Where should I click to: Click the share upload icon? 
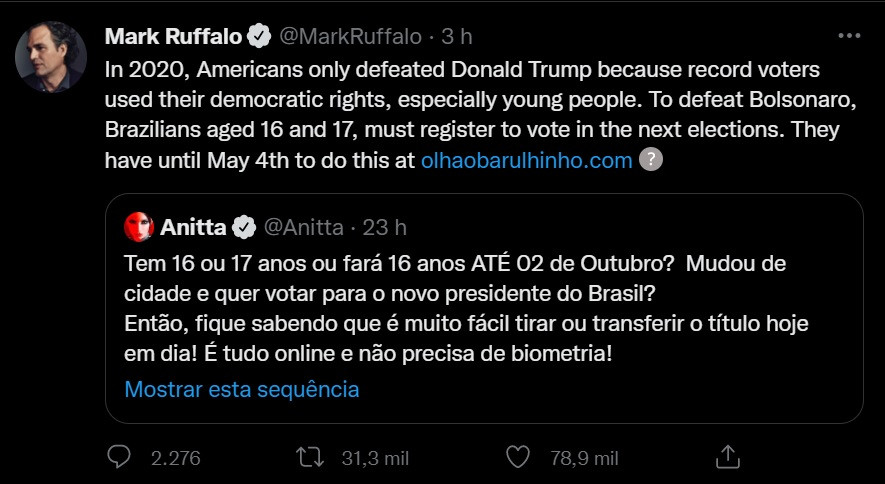pos(729,458)
